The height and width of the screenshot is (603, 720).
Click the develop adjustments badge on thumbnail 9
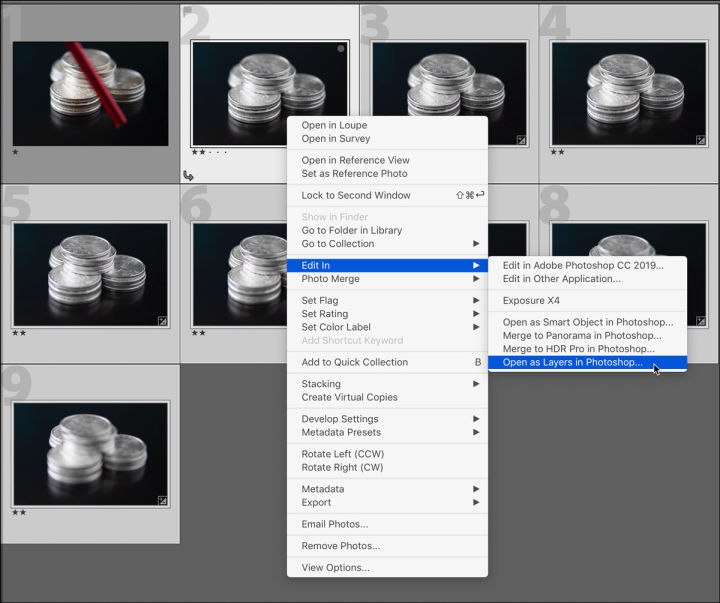click(x=163, y=501)
